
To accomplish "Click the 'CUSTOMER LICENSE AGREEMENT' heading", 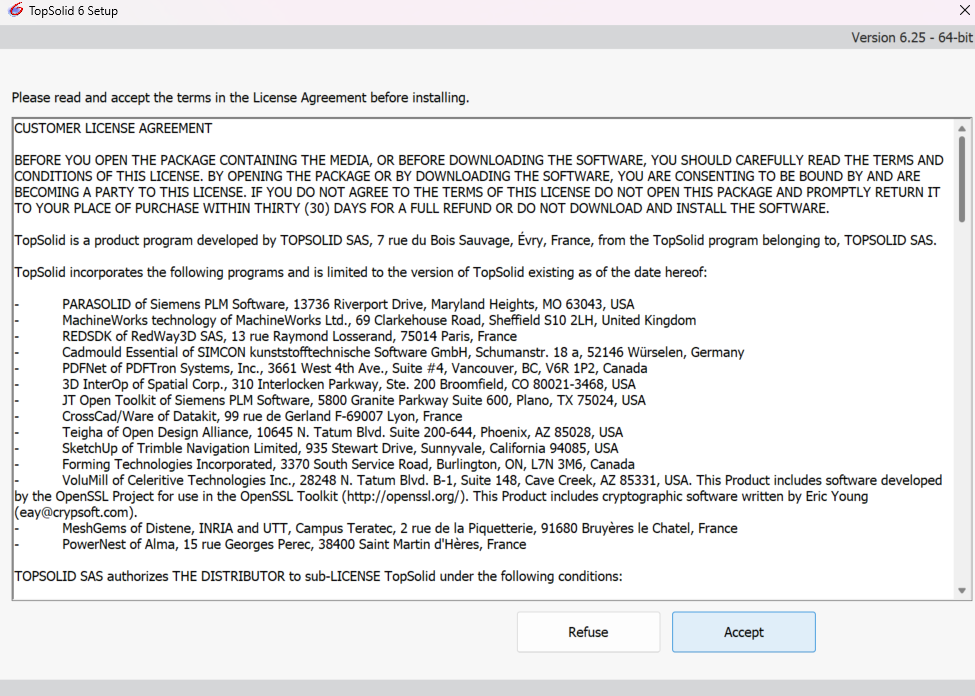I will [113, 128].
